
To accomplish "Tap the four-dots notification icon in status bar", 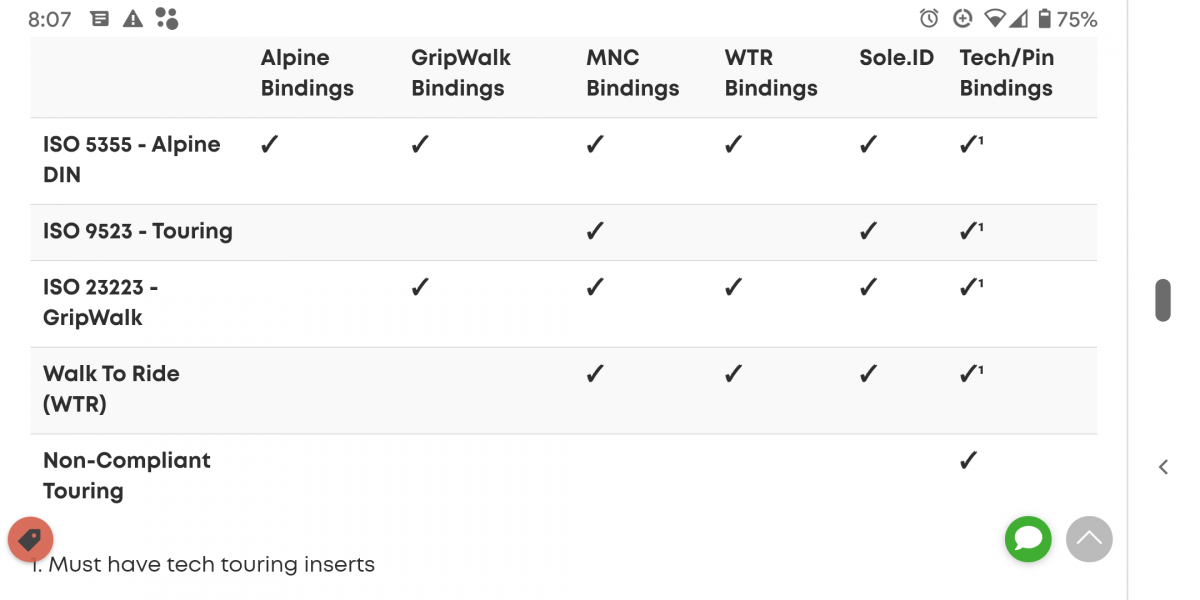I will 166,18.
